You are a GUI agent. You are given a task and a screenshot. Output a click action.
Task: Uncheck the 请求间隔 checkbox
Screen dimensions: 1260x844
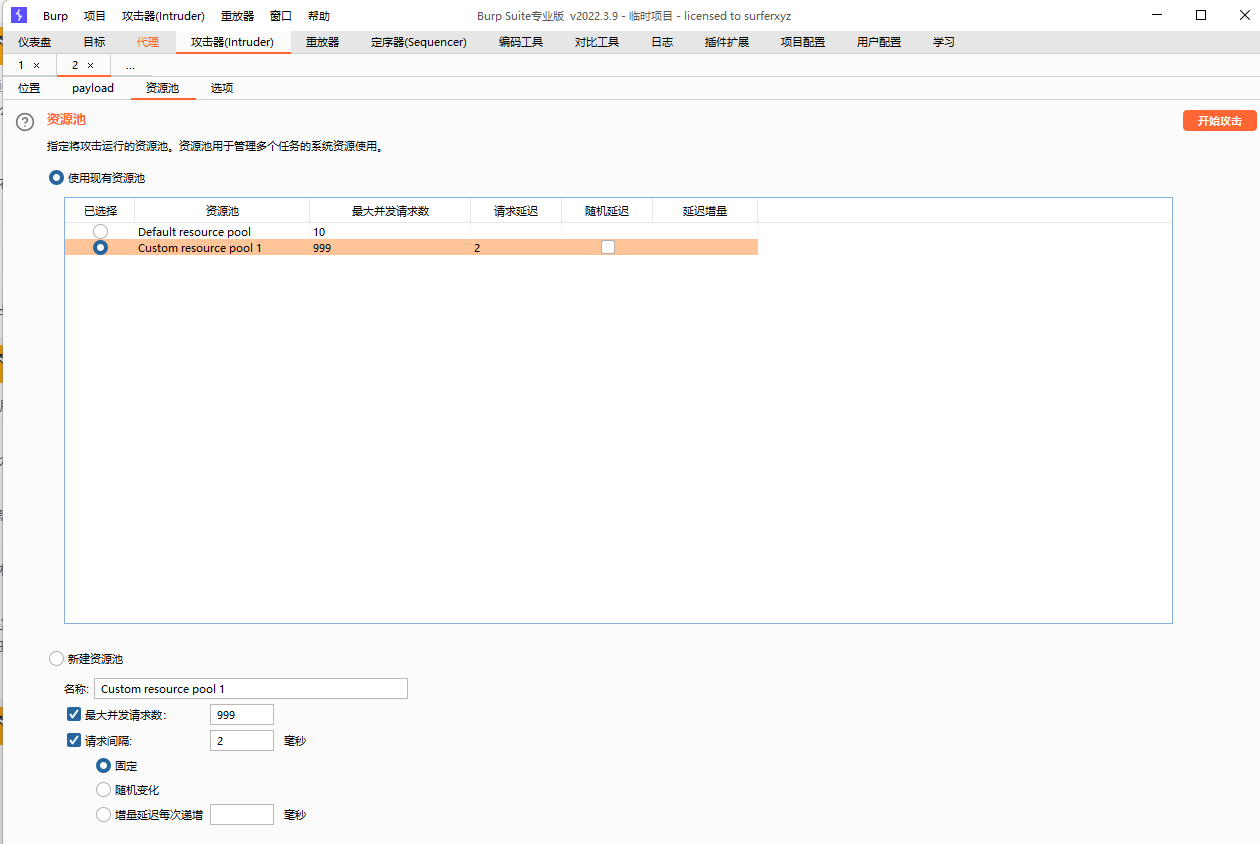(73, 741)
